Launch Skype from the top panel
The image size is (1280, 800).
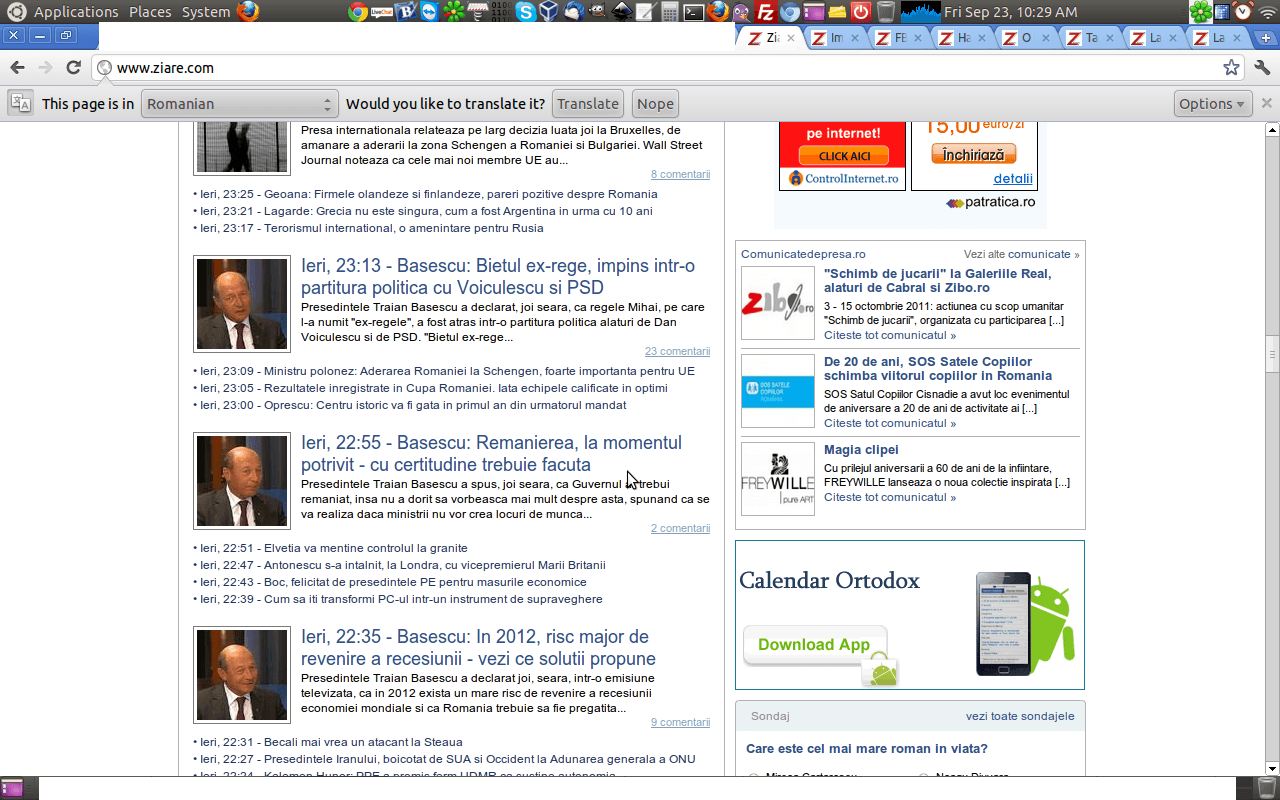pos(525,12)
